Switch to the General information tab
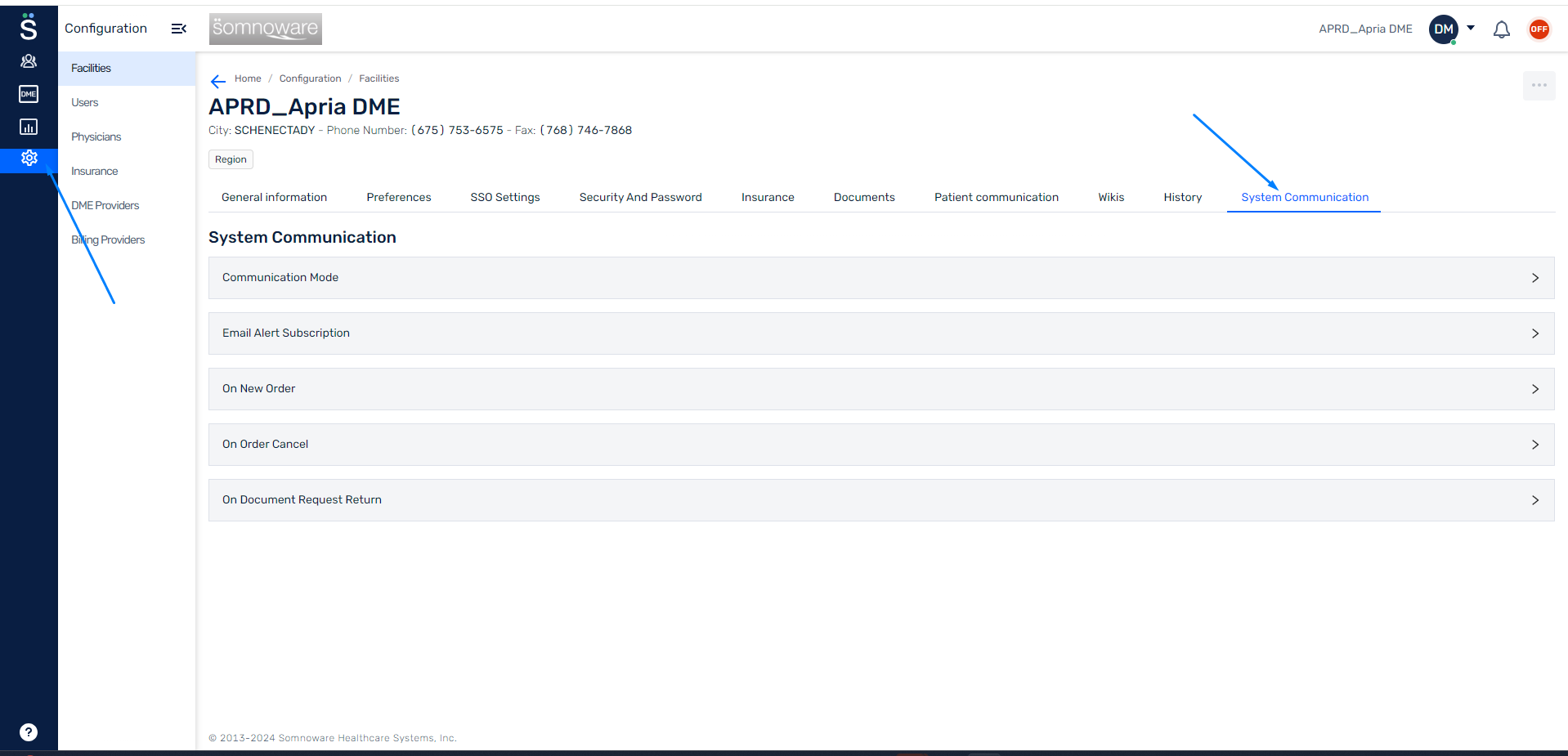The height and width of the screenshot is (756, 1568). pyautogui.click(x=274, y=197)
